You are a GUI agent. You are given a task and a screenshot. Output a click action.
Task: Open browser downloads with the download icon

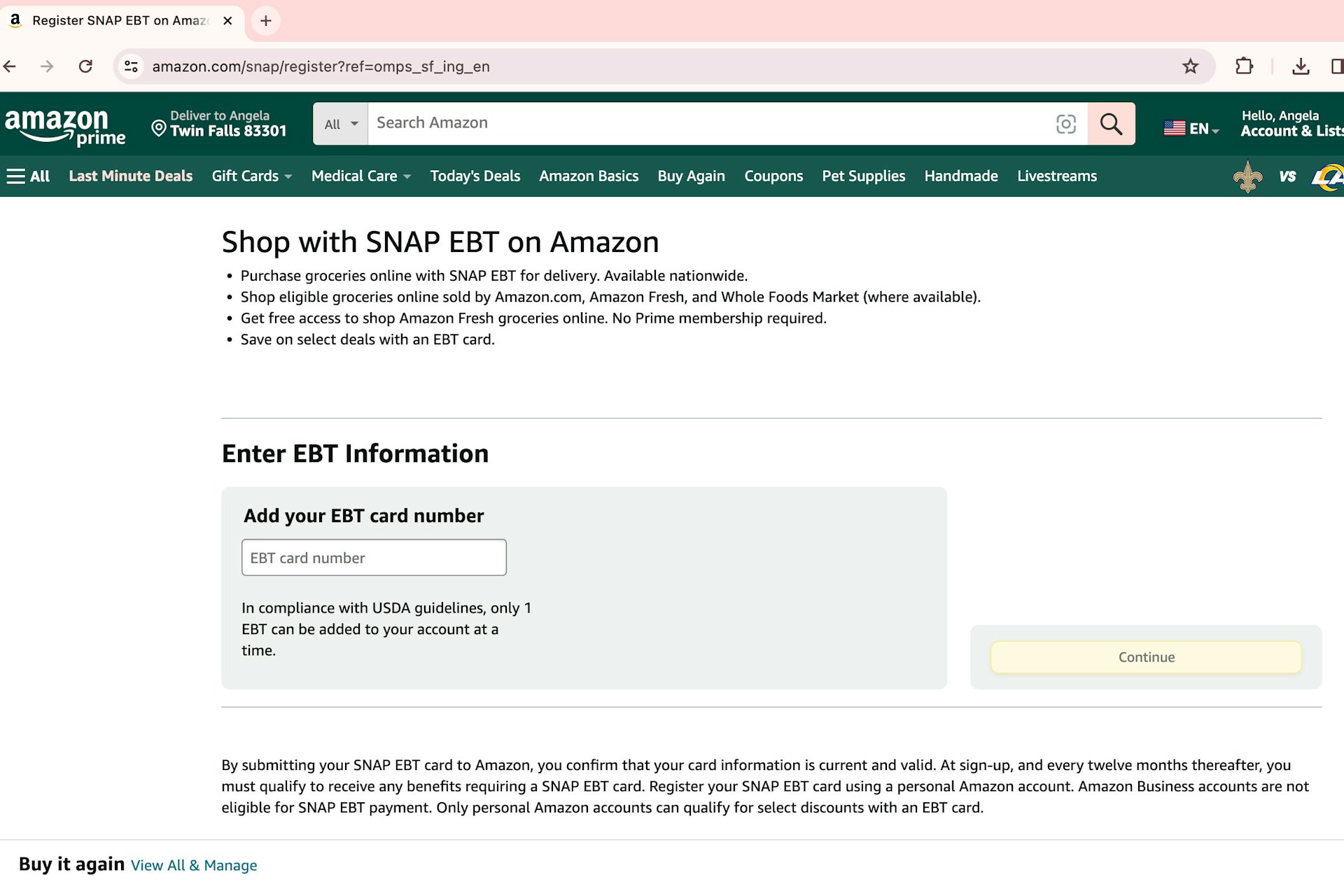(x=1302, y=66)
